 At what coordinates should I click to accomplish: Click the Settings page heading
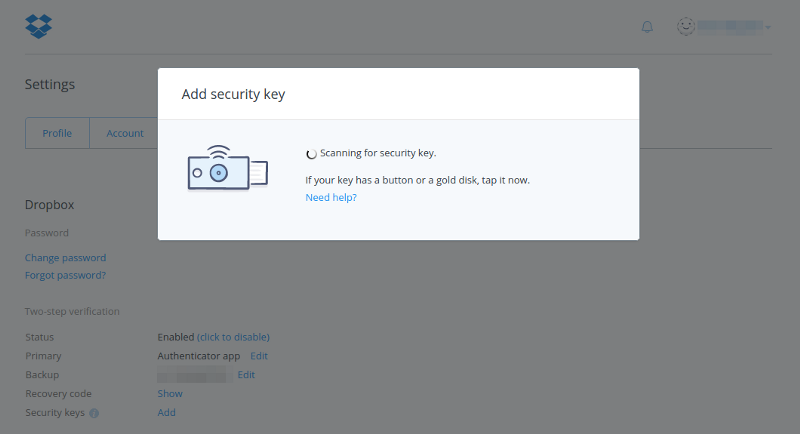[50, 85]
